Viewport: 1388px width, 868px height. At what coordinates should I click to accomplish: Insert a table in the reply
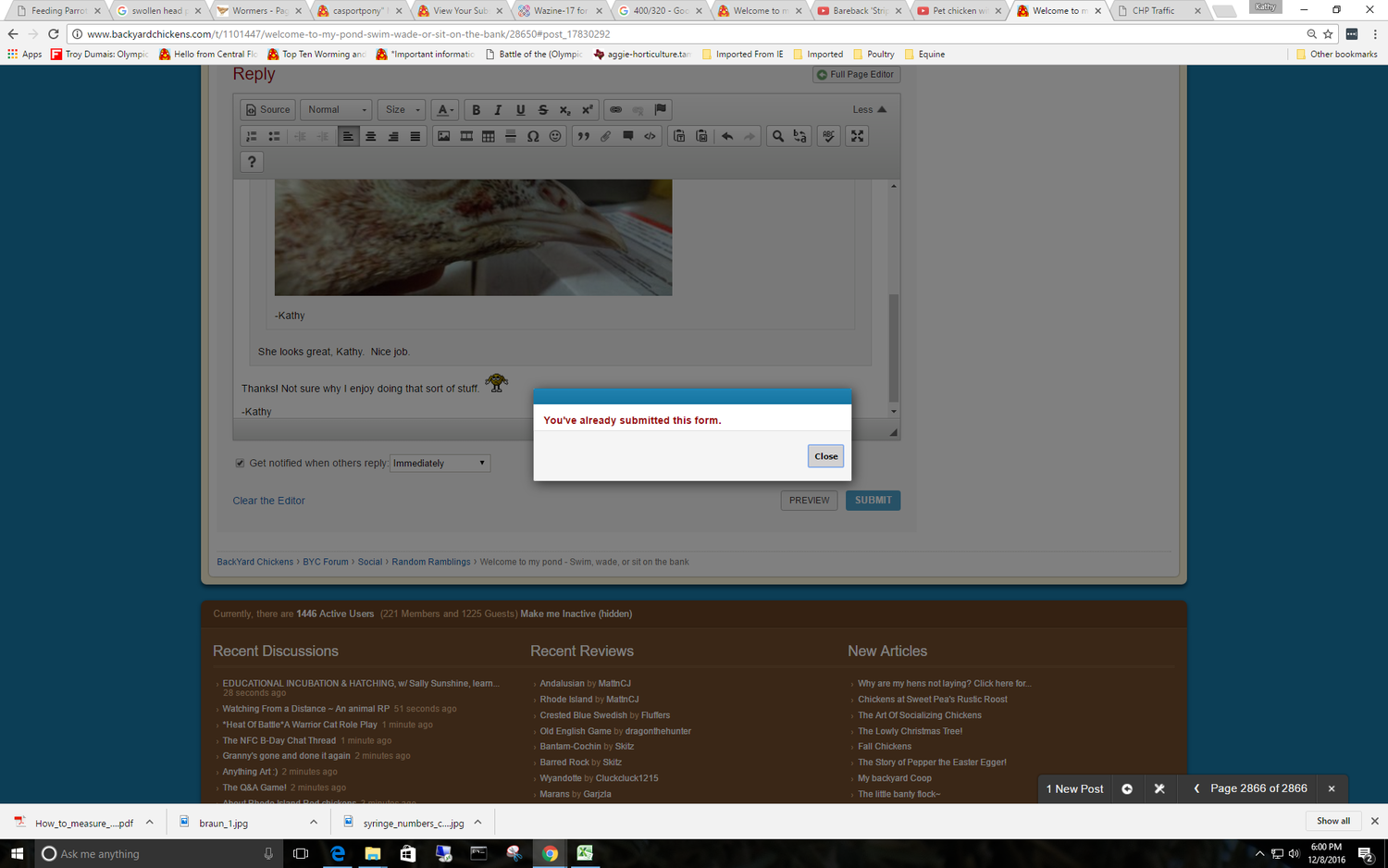489,136
